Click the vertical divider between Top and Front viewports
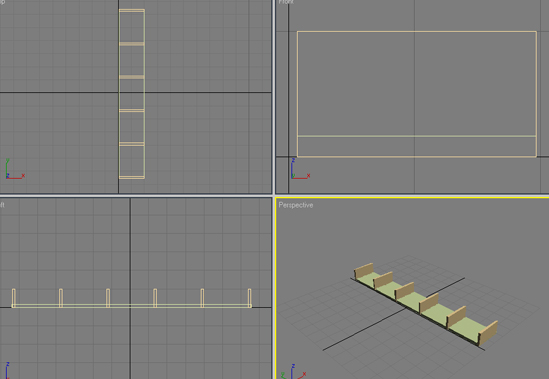The height and width of the screenshot is (379, 549). click(273, 96)
